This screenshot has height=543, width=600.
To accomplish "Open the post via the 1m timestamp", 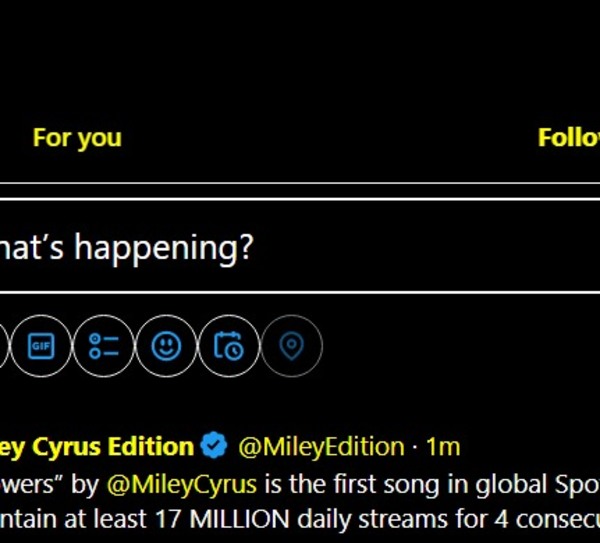I will click(x=442, y=446).
